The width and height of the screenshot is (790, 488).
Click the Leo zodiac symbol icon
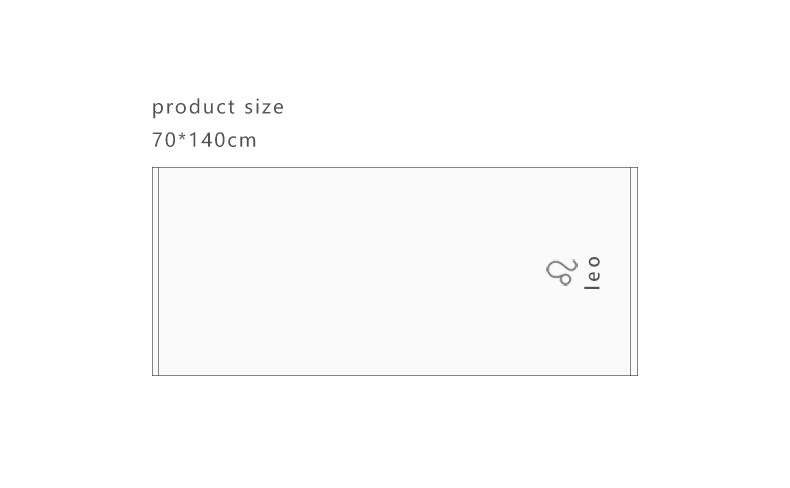562,271
